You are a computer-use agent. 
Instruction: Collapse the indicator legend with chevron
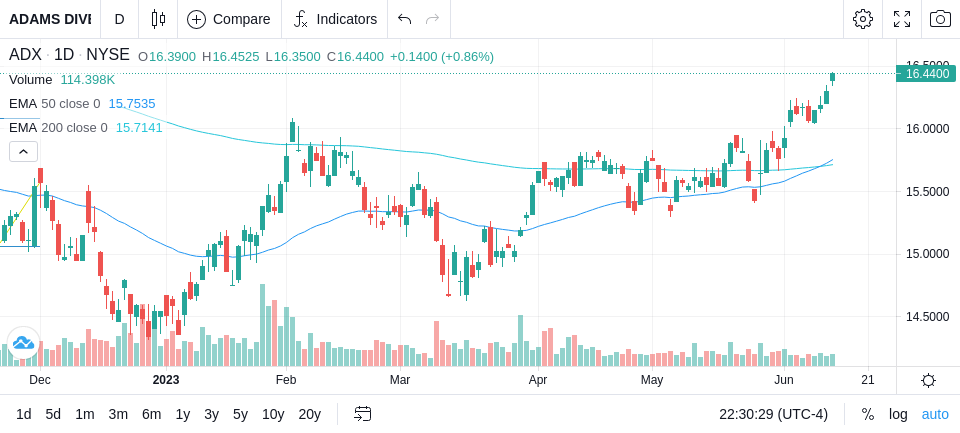click(23, 151)
